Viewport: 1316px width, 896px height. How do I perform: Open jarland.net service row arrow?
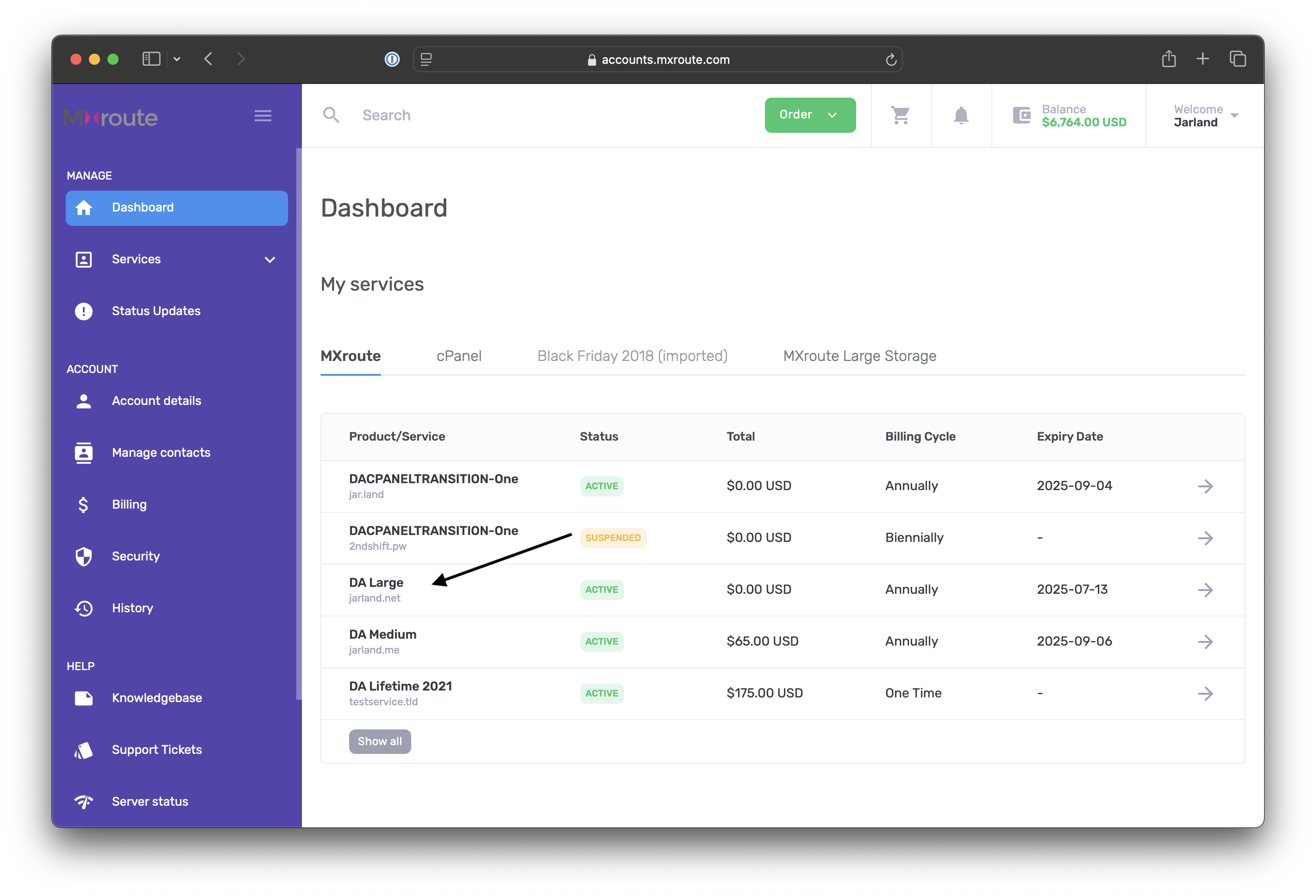coord(1205,590)
